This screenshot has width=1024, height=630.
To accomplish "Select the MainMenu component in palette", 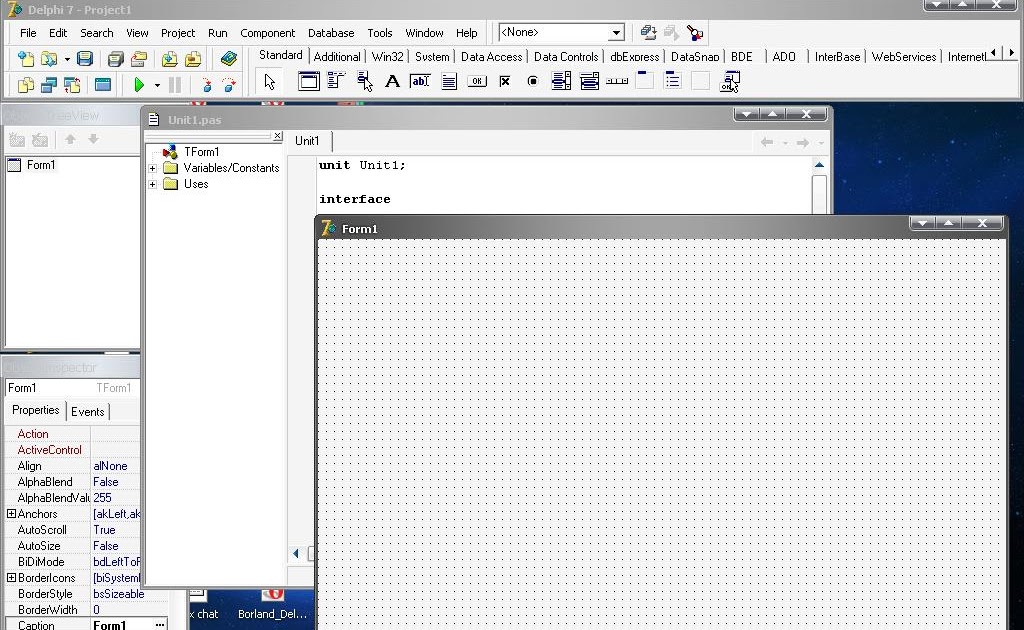I will 336,82.
